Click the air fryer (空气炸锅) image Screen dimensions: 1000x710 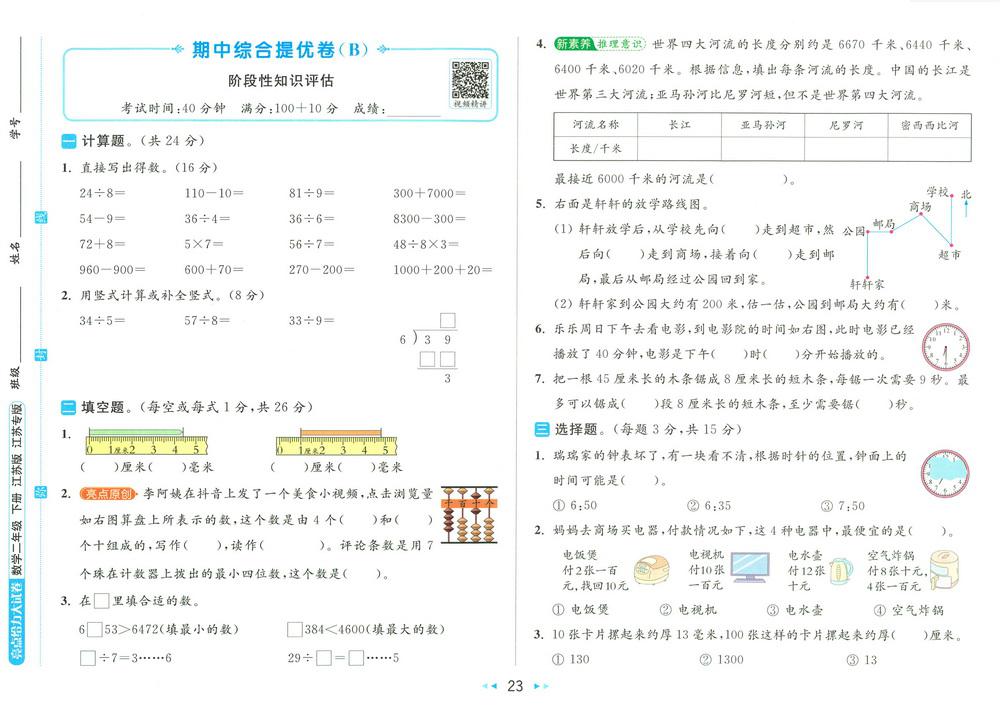pyautogui.click(x=945, y=573)
